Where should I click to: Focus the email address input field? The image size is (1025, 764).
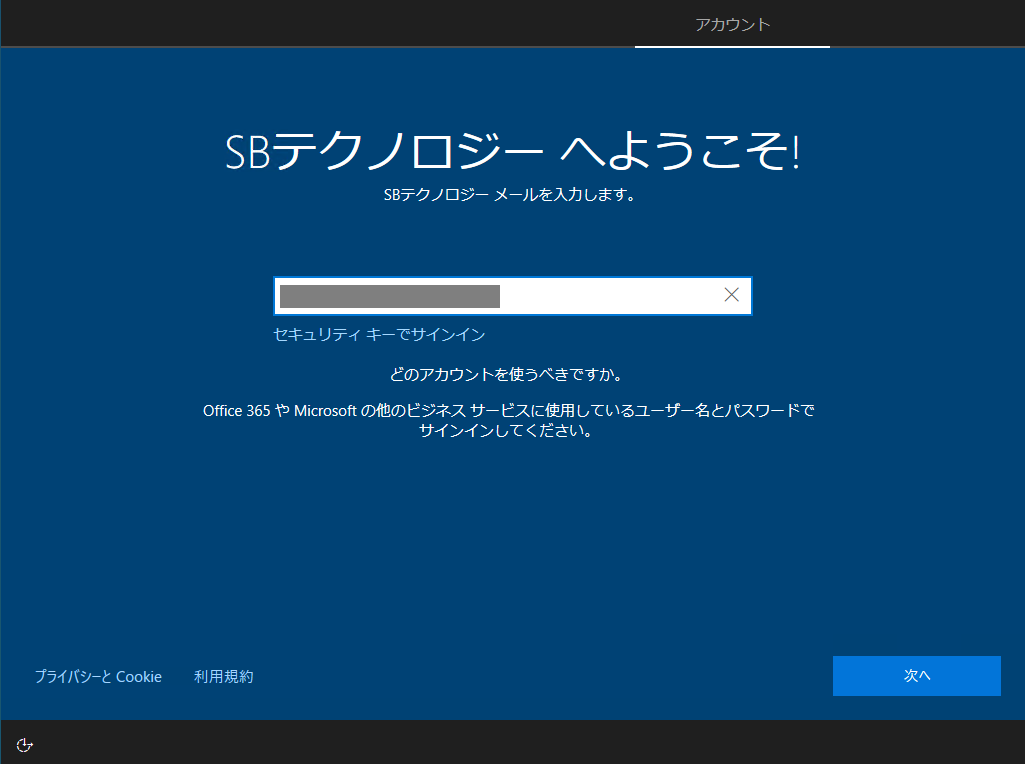(x=512, y=296)
